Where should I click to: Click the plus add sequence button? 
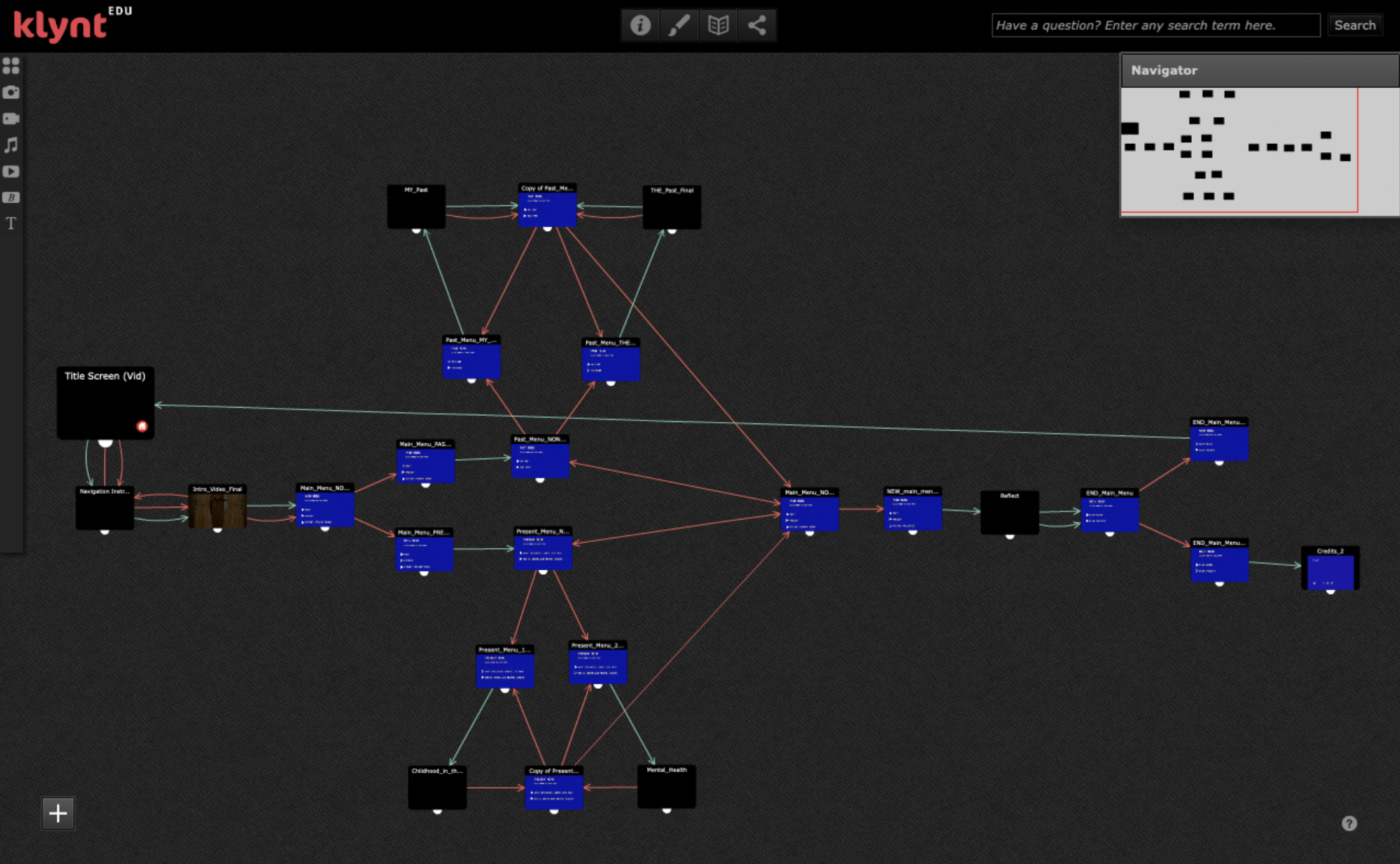click(x=58, y=813)
